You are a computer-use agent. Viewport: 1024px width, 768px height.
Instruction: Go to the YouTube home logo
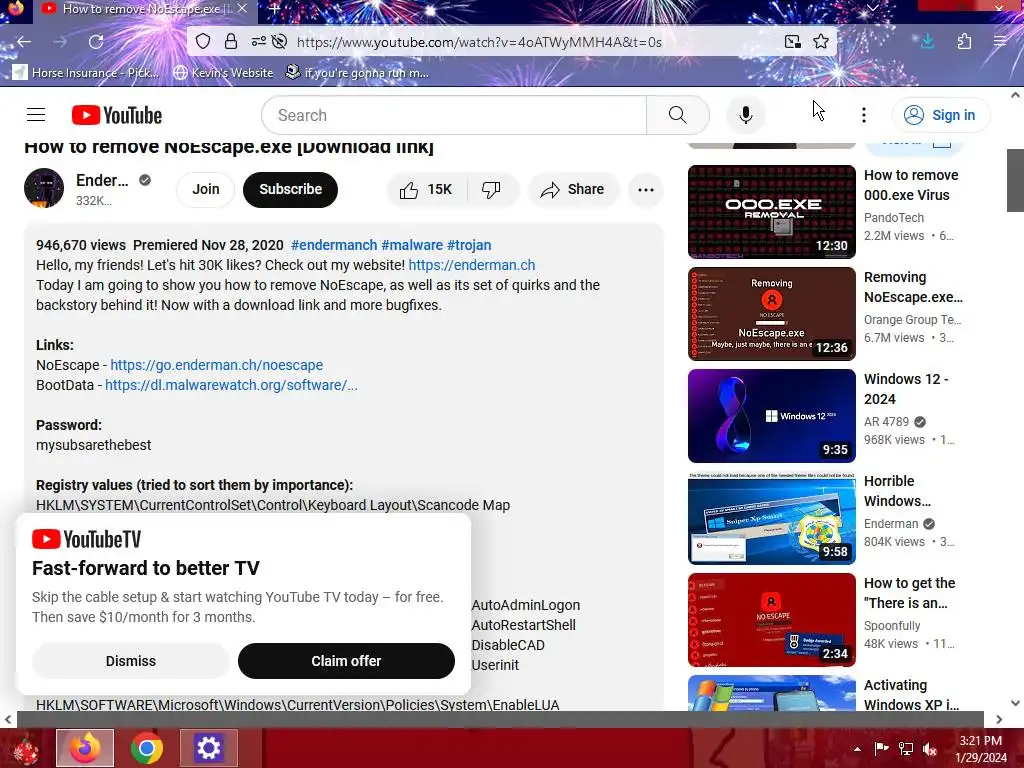117,115
